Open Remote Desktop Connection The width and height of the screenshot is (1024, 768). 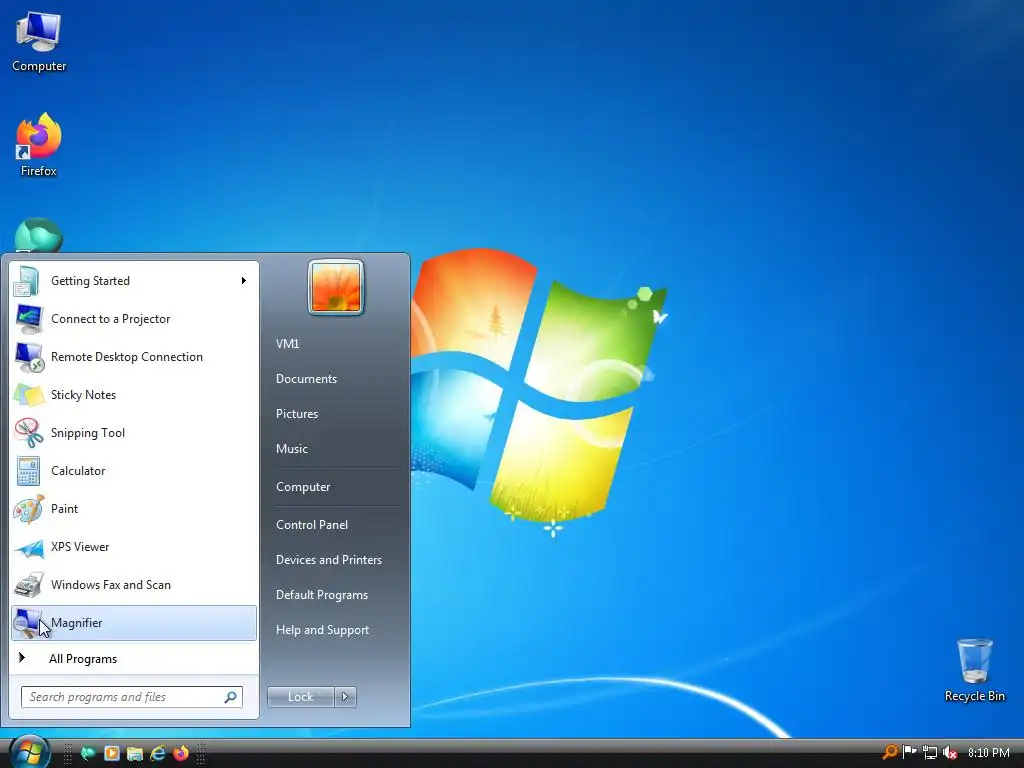[x=133, y=357]
